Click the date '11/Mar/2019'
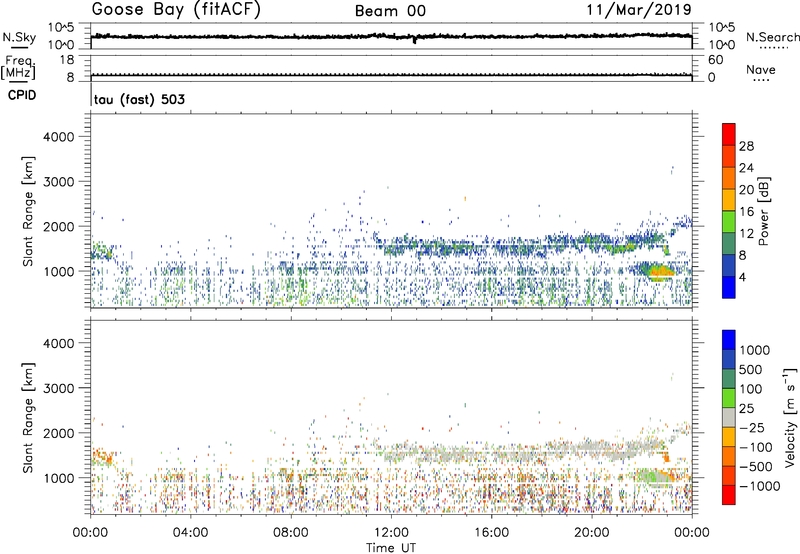The height and width of the screenshot is (554, 800). [x=639, y=9]
